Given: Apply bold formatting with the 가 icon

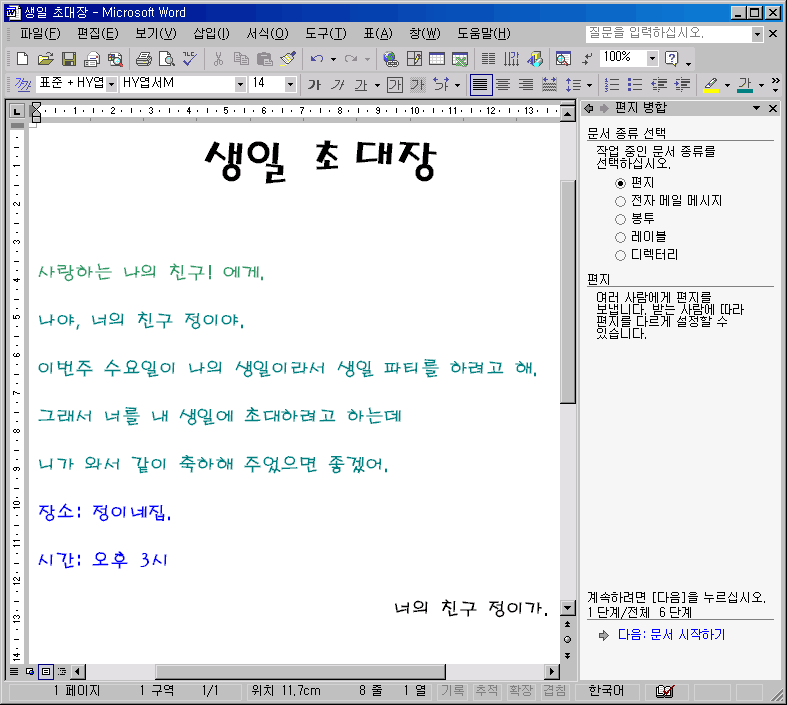Looking at the screenshot, I should click(314, 85).
